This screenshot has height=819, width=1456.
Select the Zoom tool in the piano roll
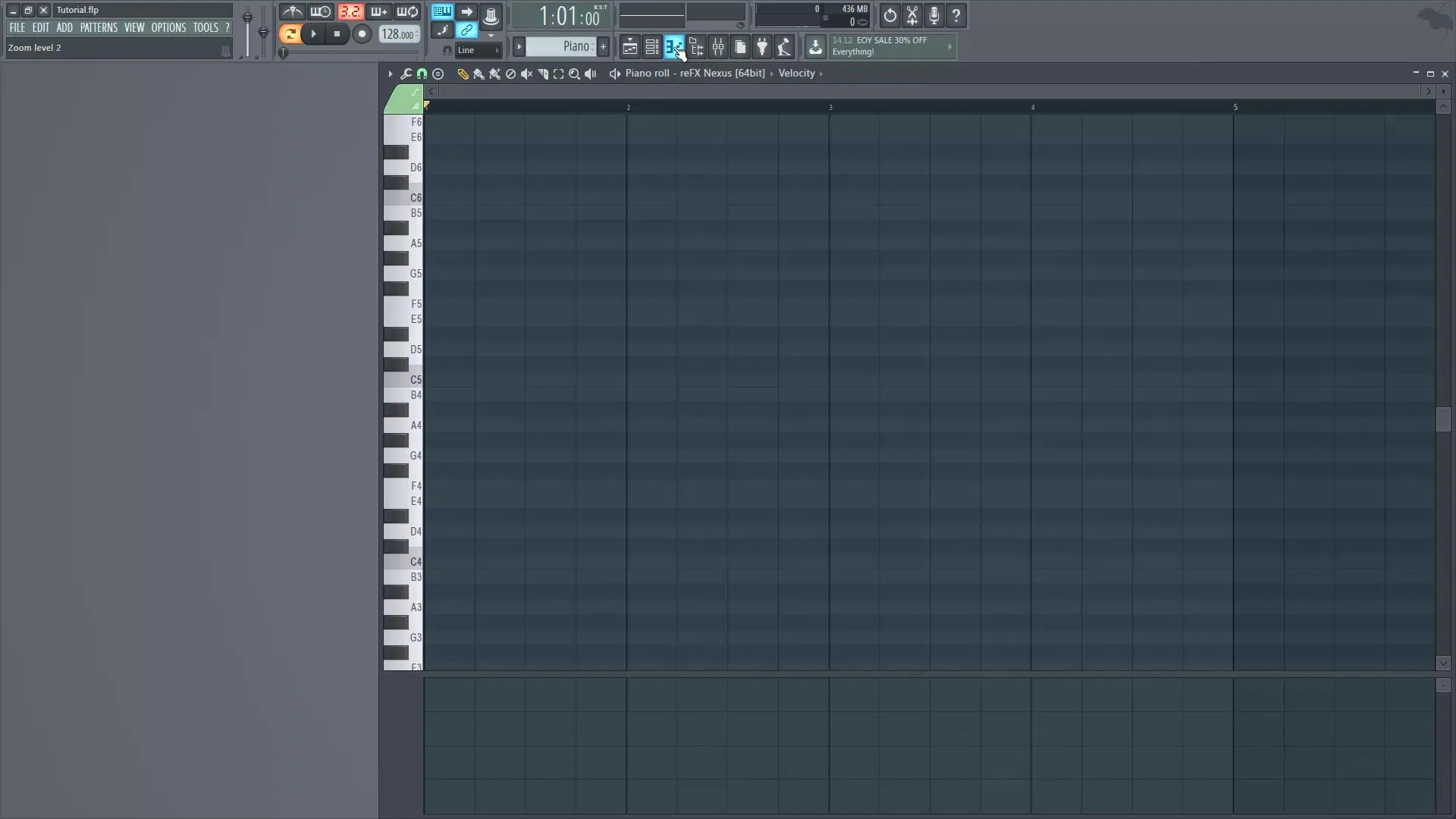coord(575,74)
